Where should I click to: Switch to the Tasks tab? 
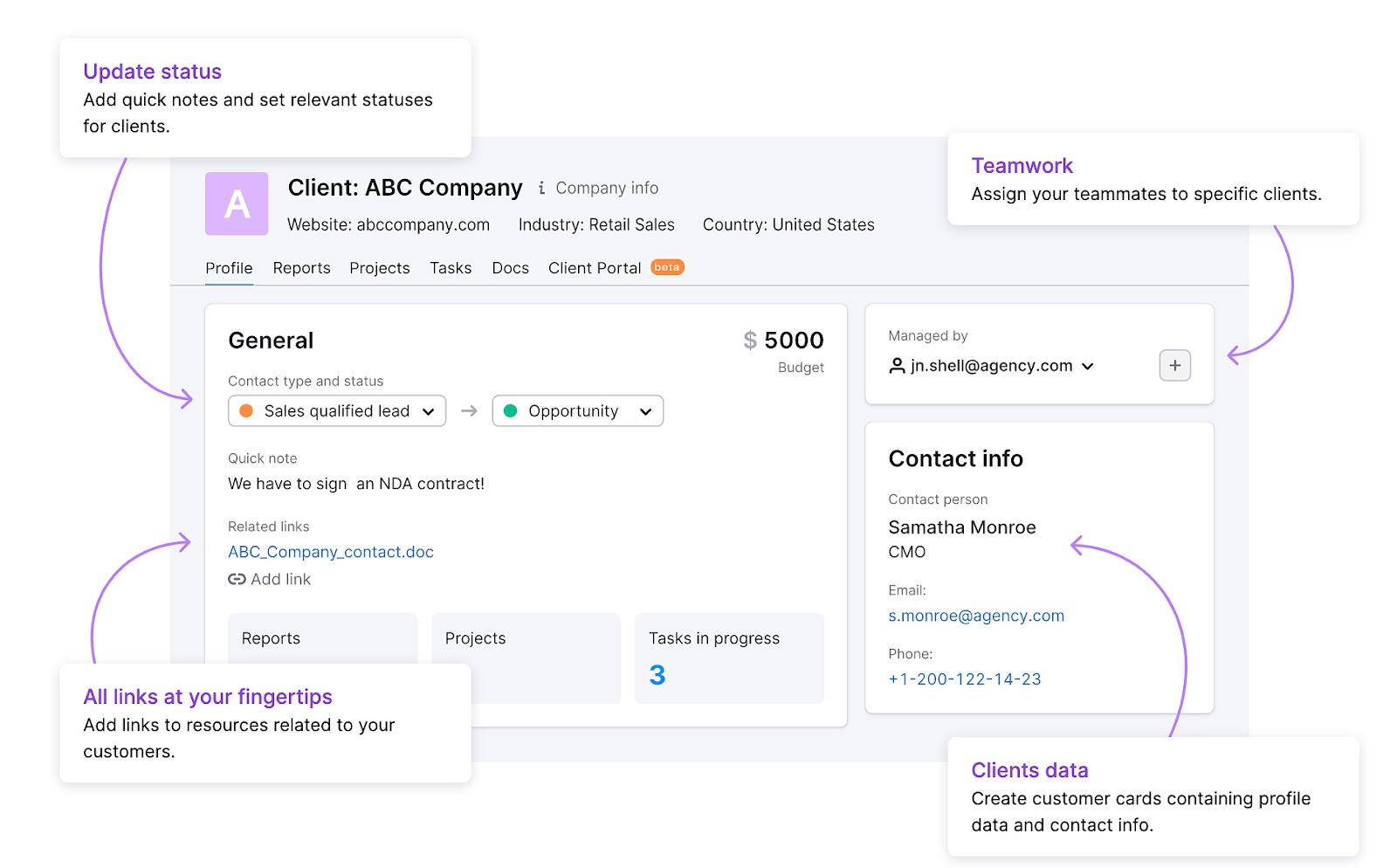pos(451,268)
